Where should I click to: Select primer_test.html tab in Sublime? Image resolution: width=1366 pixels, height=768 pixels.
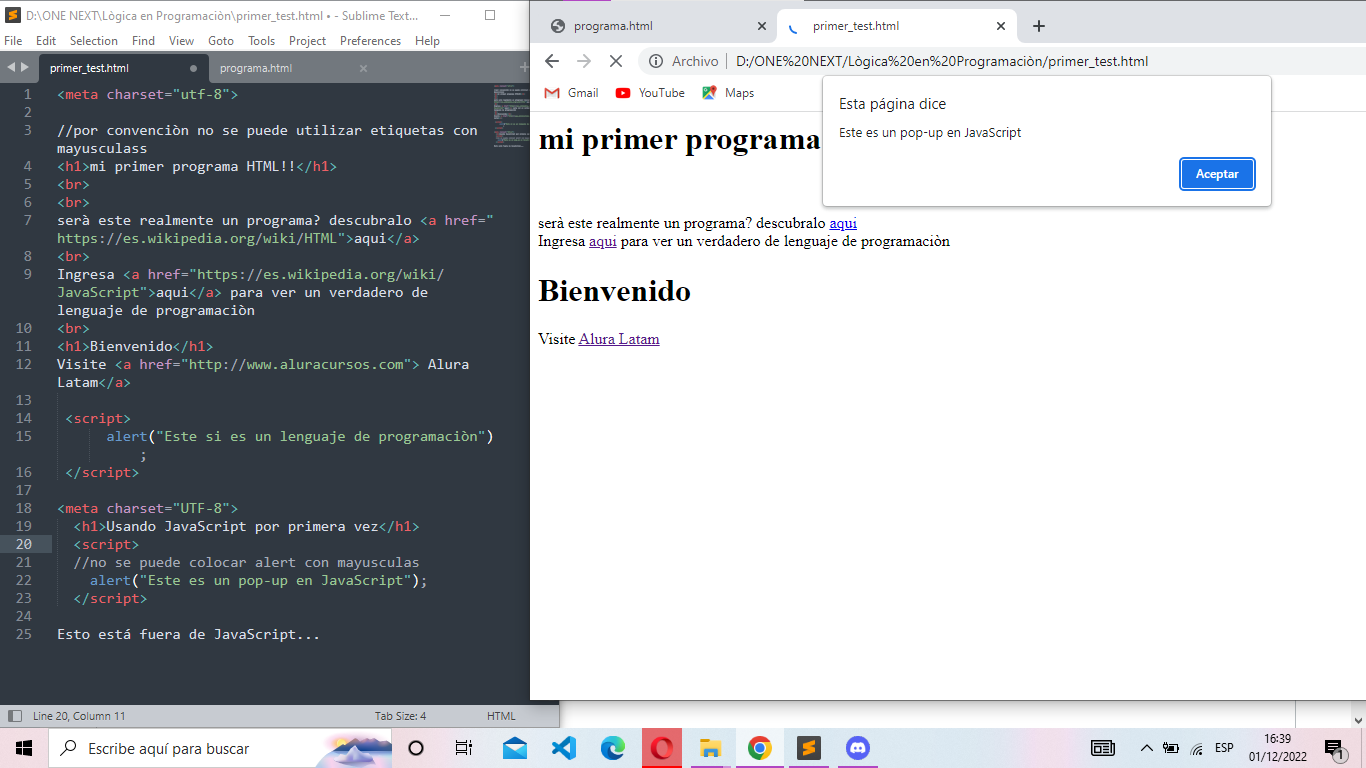pos(123,68)
